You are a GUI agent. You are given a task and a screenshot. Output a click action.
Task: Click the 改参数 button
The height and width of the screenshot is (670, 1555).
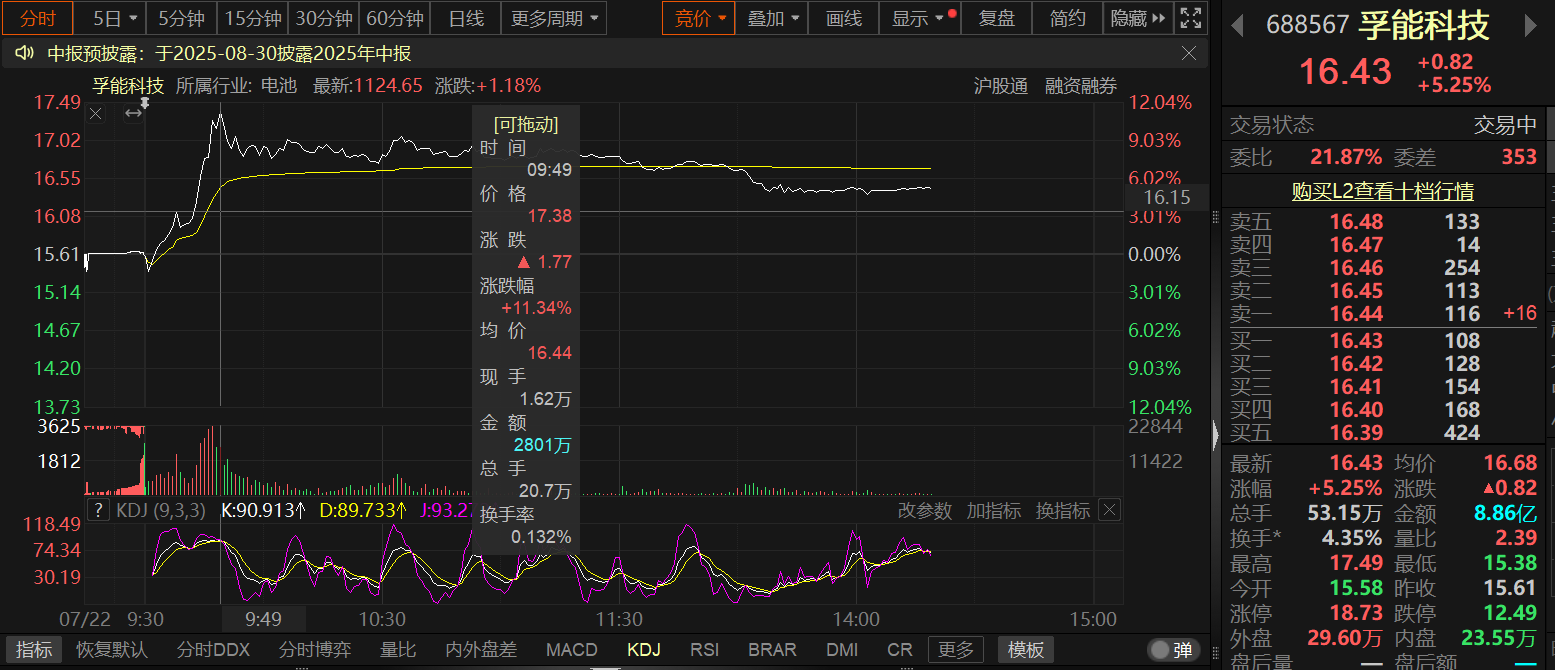pos(925,511)
